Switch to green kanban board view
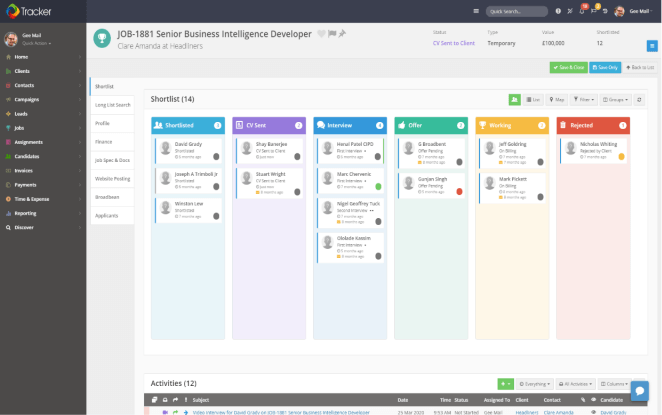This screenshot has width=662, height=415. pyautogui.click(x=514, y=100)
